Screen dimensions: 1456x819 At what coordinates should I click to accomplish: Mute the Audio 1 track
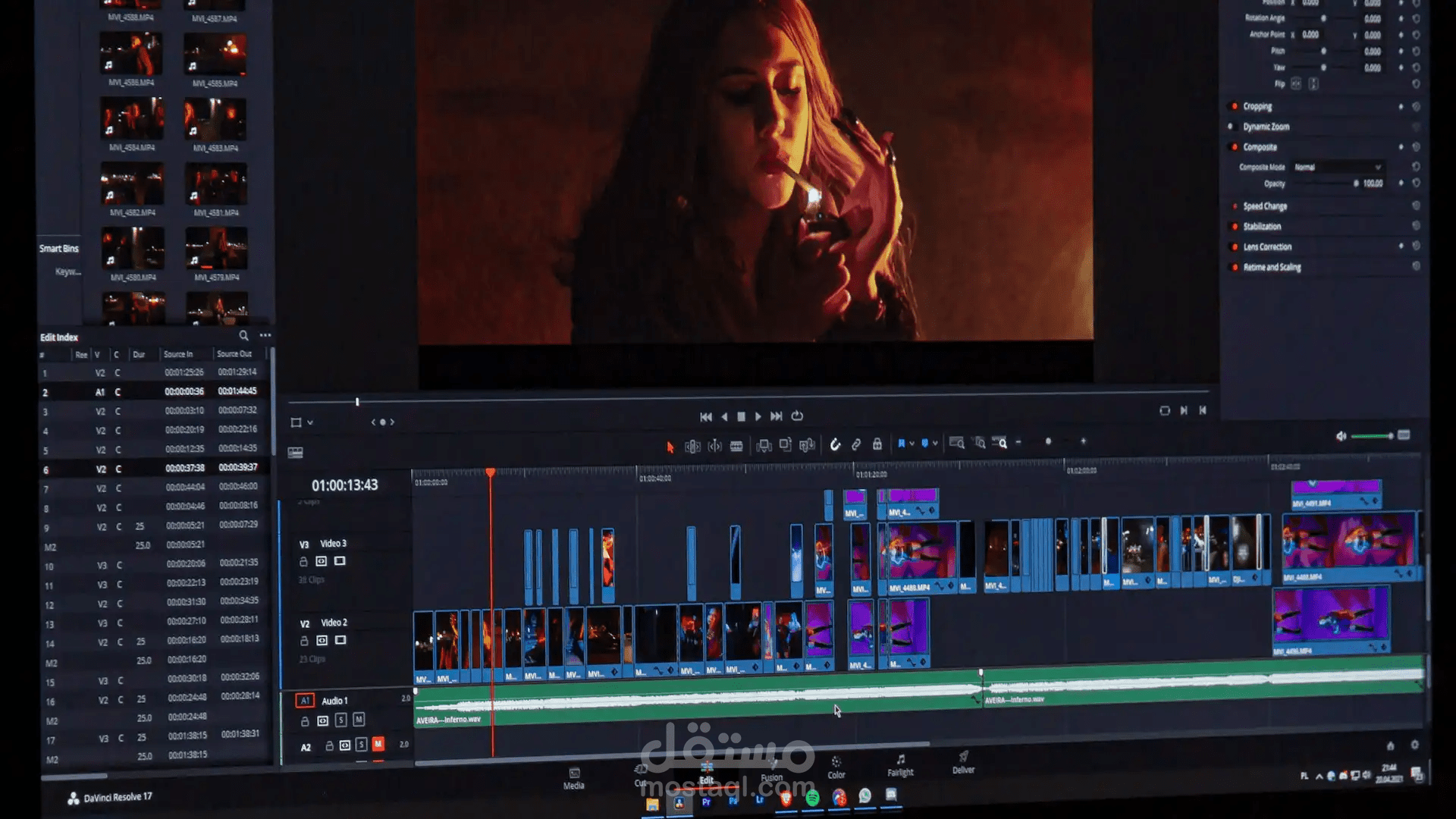(x=359, y=720)
